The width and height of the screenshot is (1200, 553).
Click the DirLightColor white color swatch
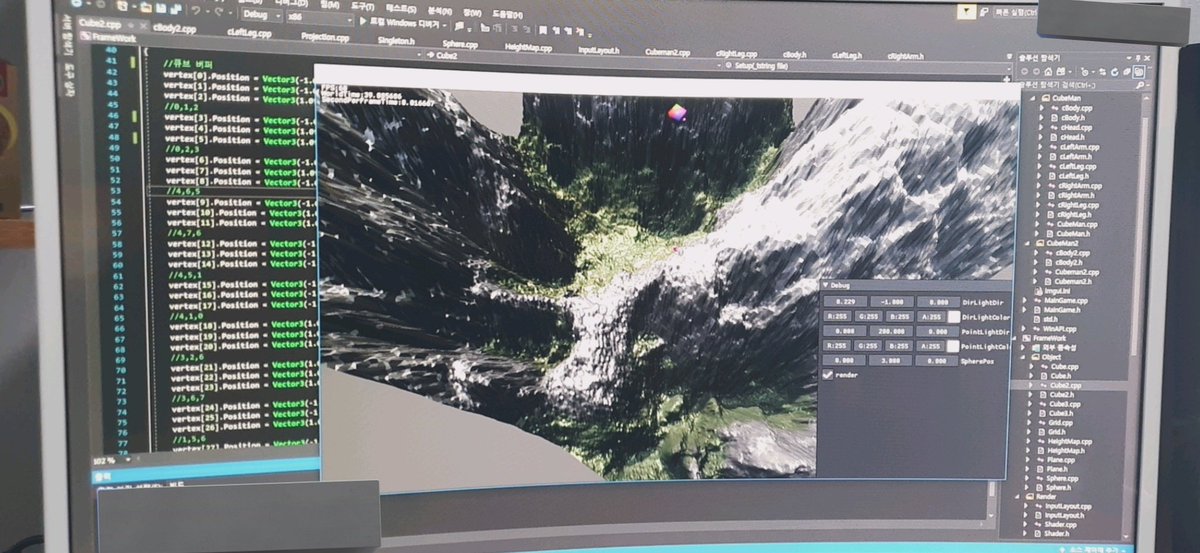[954, 317]
